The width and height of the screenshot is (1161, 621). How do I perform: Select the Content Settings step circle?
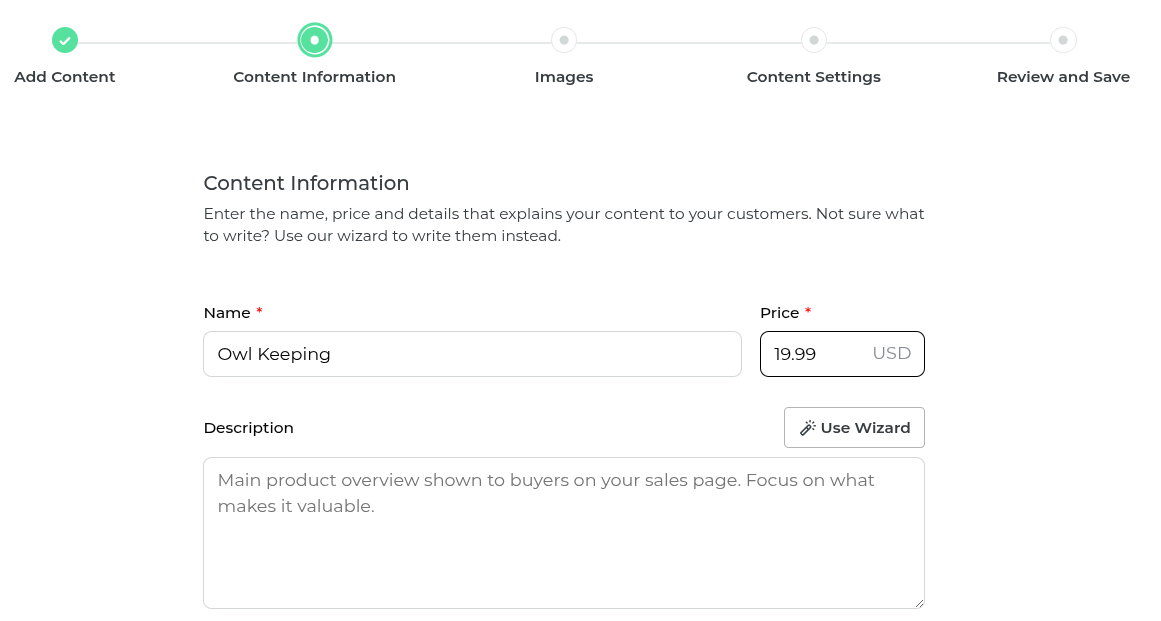pyautogui.click(x=814, y=40)
